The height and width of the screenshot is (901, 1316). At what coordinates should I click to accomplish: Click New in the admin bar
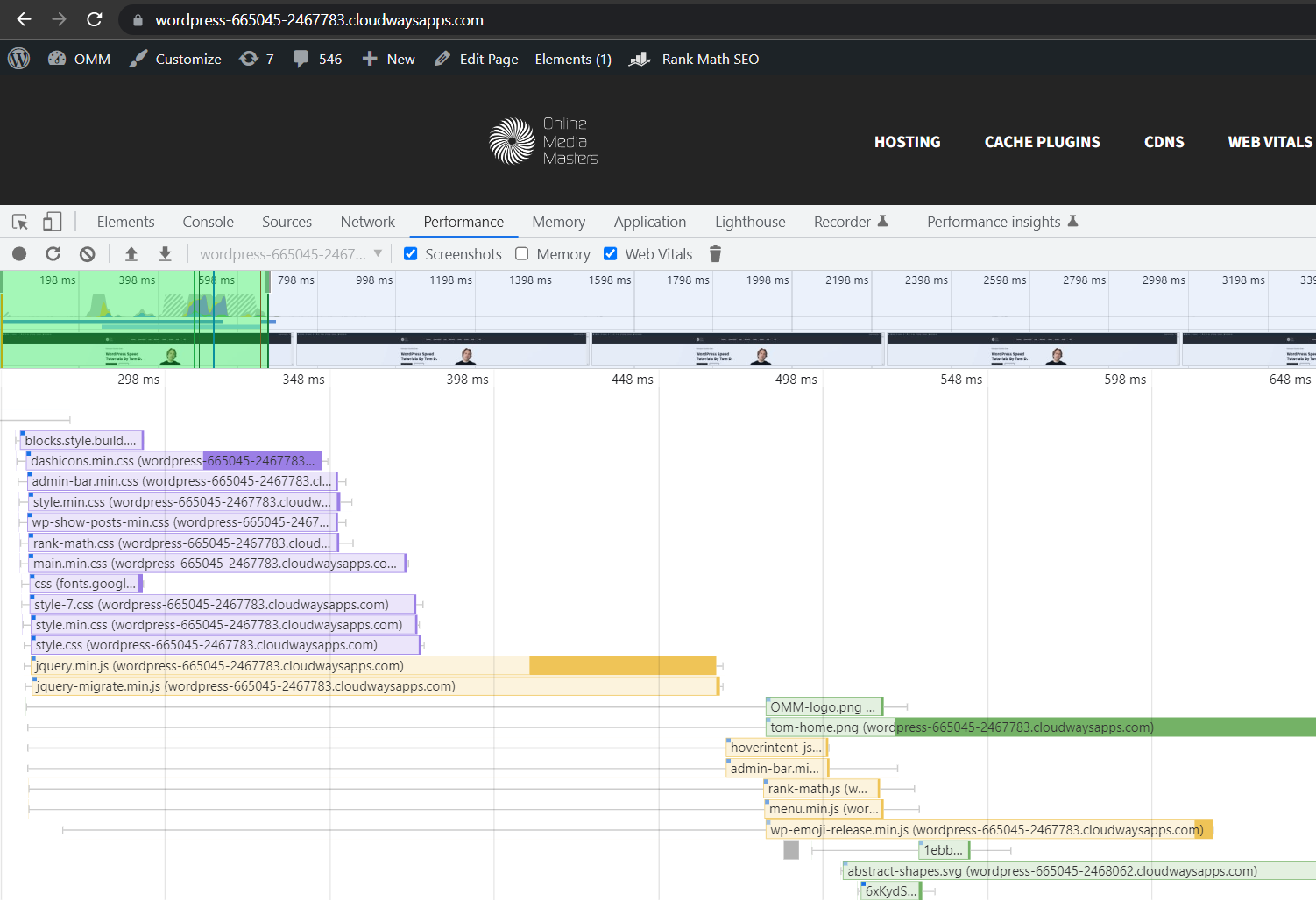pos(388,59)
